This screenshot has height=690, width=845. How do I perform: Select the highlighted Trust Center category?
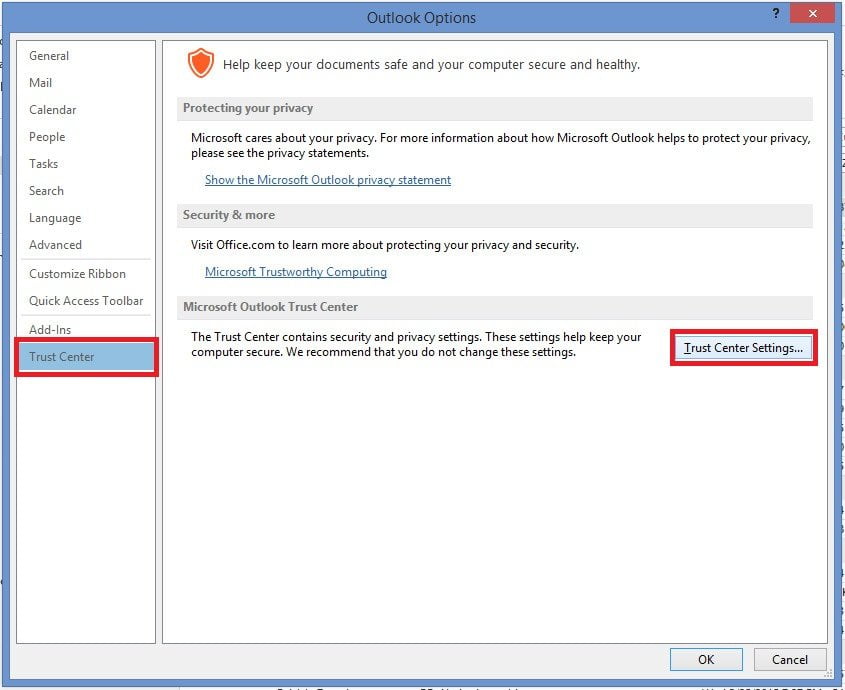pos(62,357)
